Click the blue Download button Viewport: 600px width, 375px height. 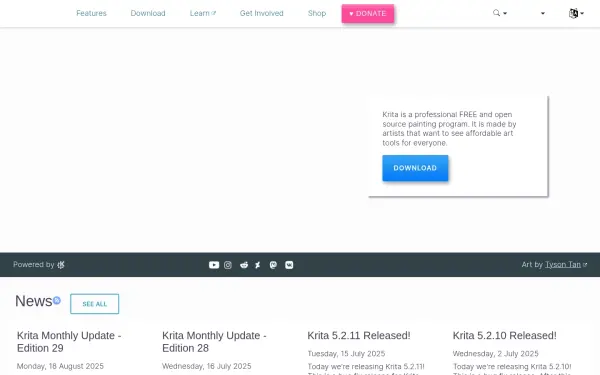coord(415,168)
